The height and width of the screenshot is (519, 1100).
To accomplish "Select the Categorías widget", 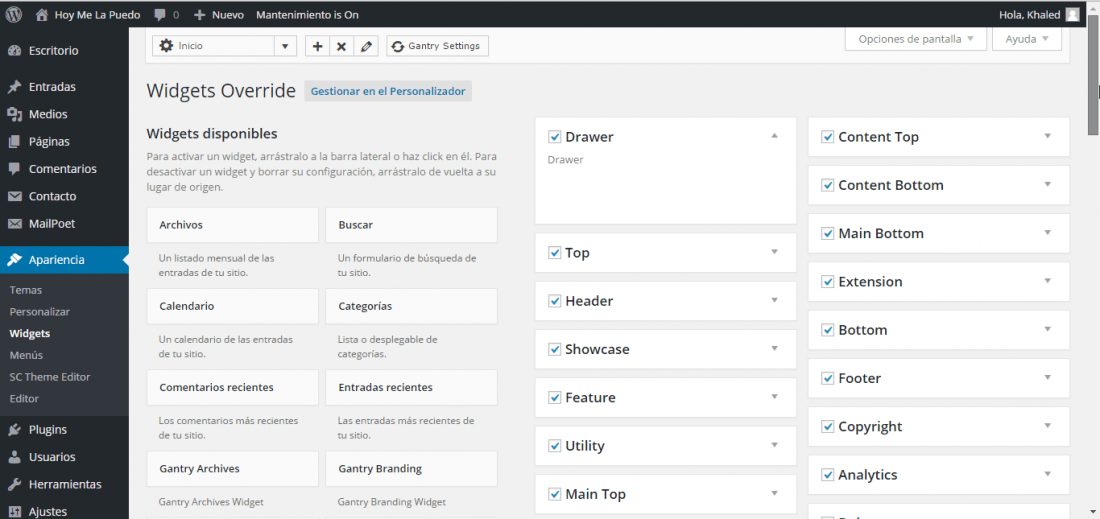I will pyautogui.click(x=411, y=306).
